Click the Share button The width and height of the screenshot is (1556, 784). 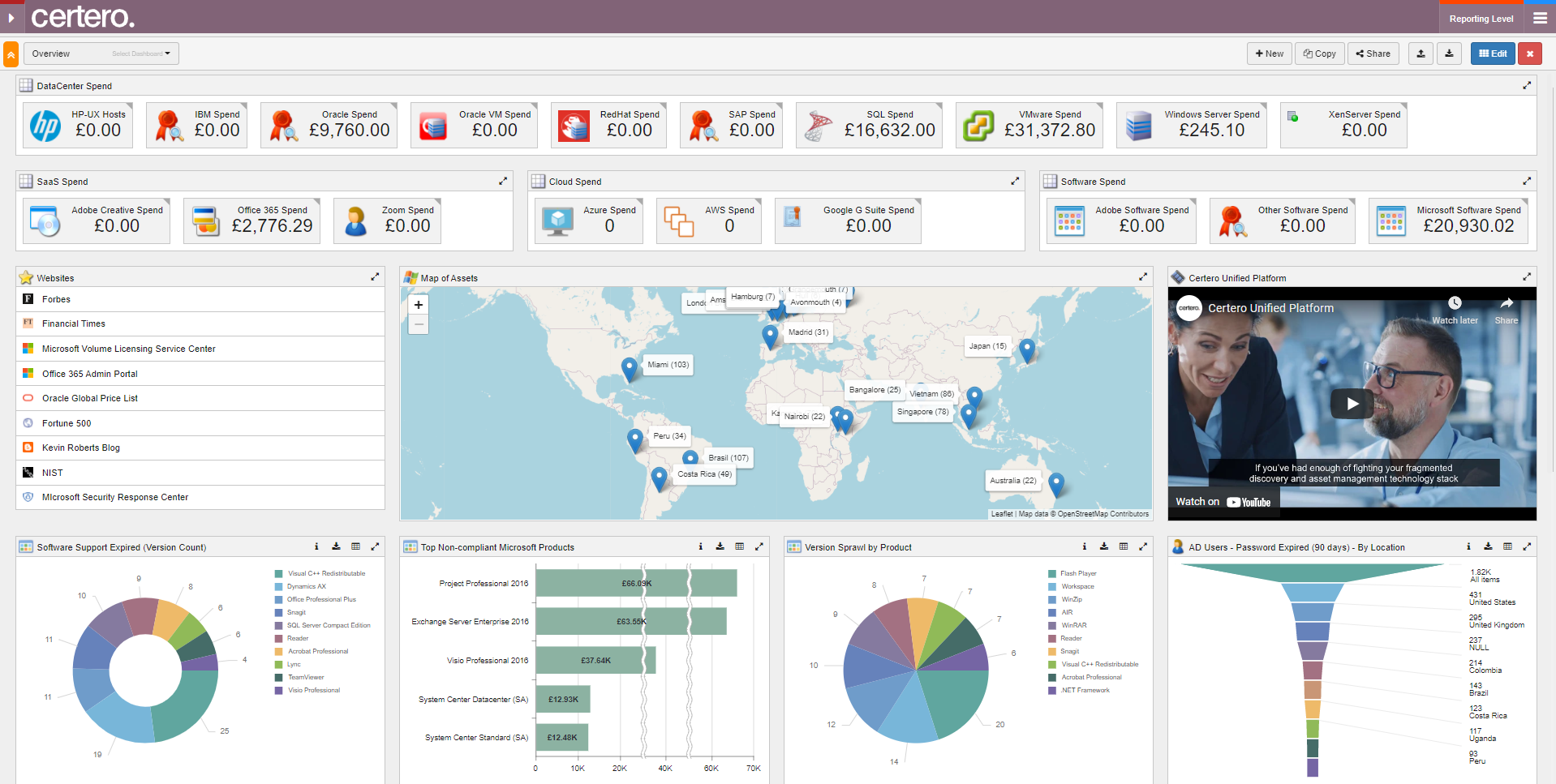(1373, 54)
